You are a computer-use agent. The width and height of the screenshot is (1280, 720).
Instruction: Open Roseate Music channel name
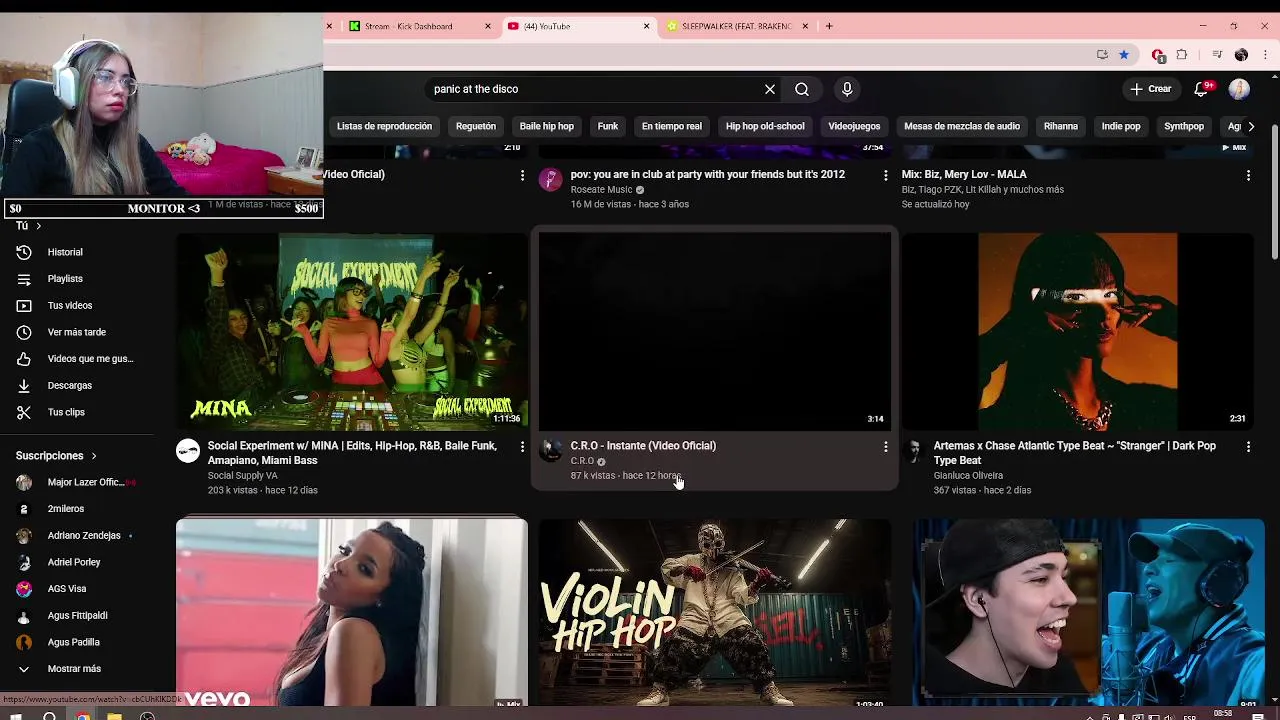click(601, 190)
